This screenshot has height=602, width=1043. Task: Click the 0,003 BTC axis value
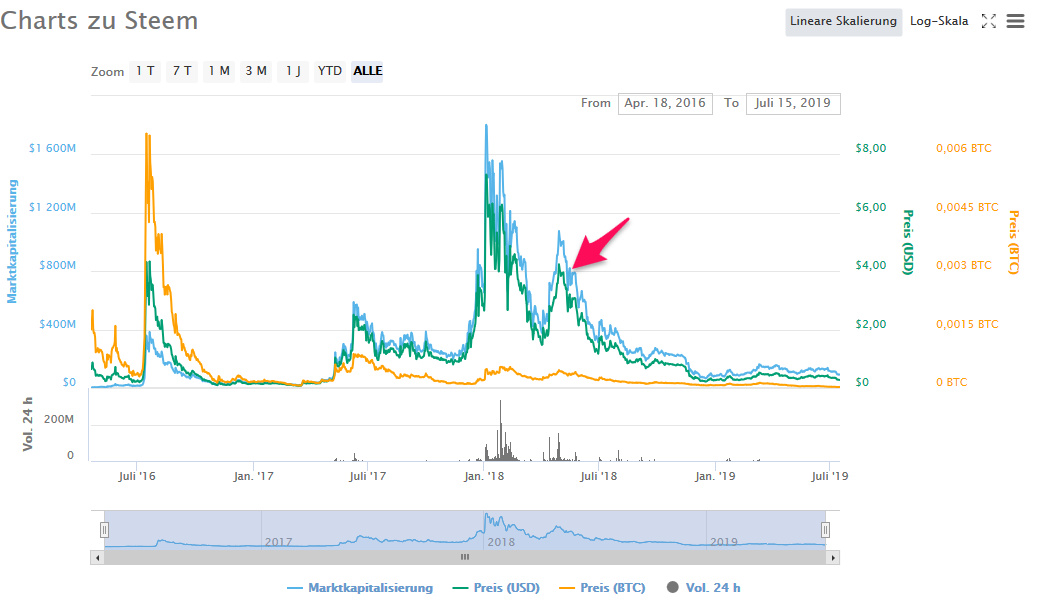[x=963, y=265]
